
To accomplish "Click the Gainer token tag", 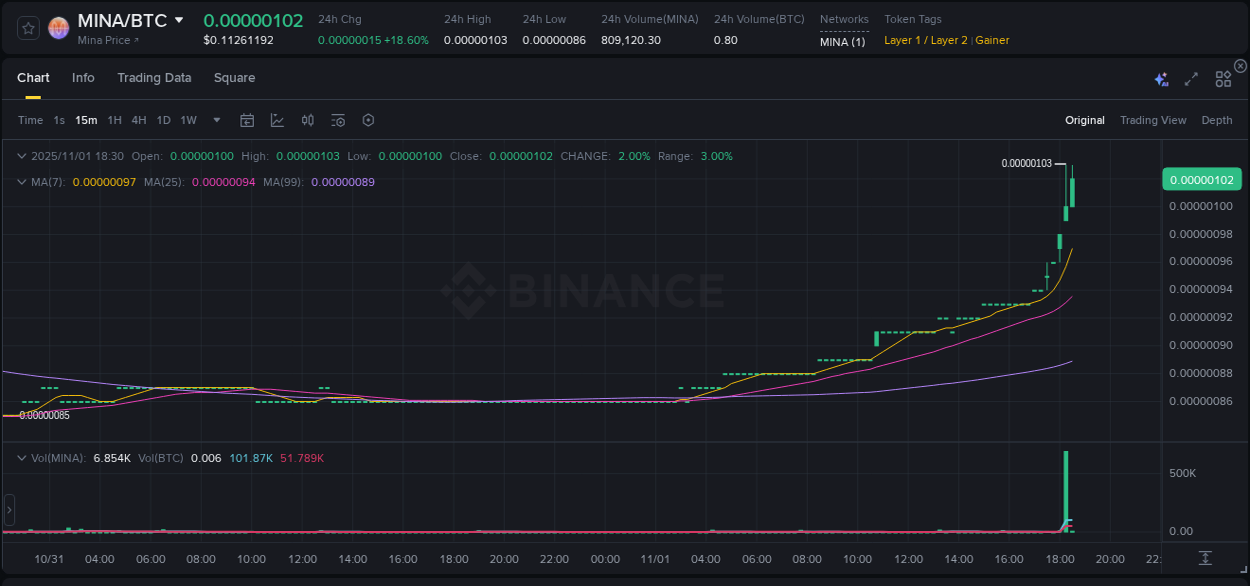I will [x=991, y=40].
